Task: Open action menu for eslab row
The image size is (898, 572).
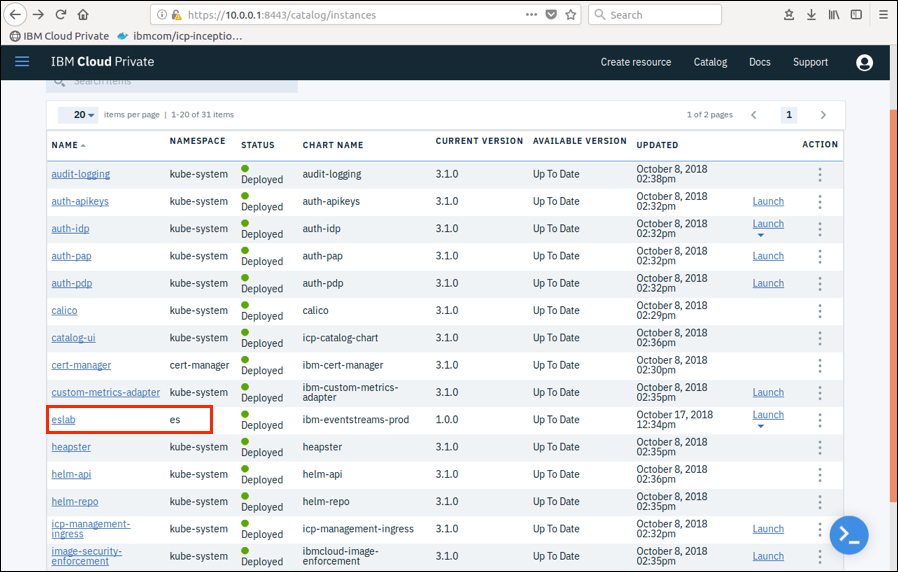Action: tap(820, 420)
